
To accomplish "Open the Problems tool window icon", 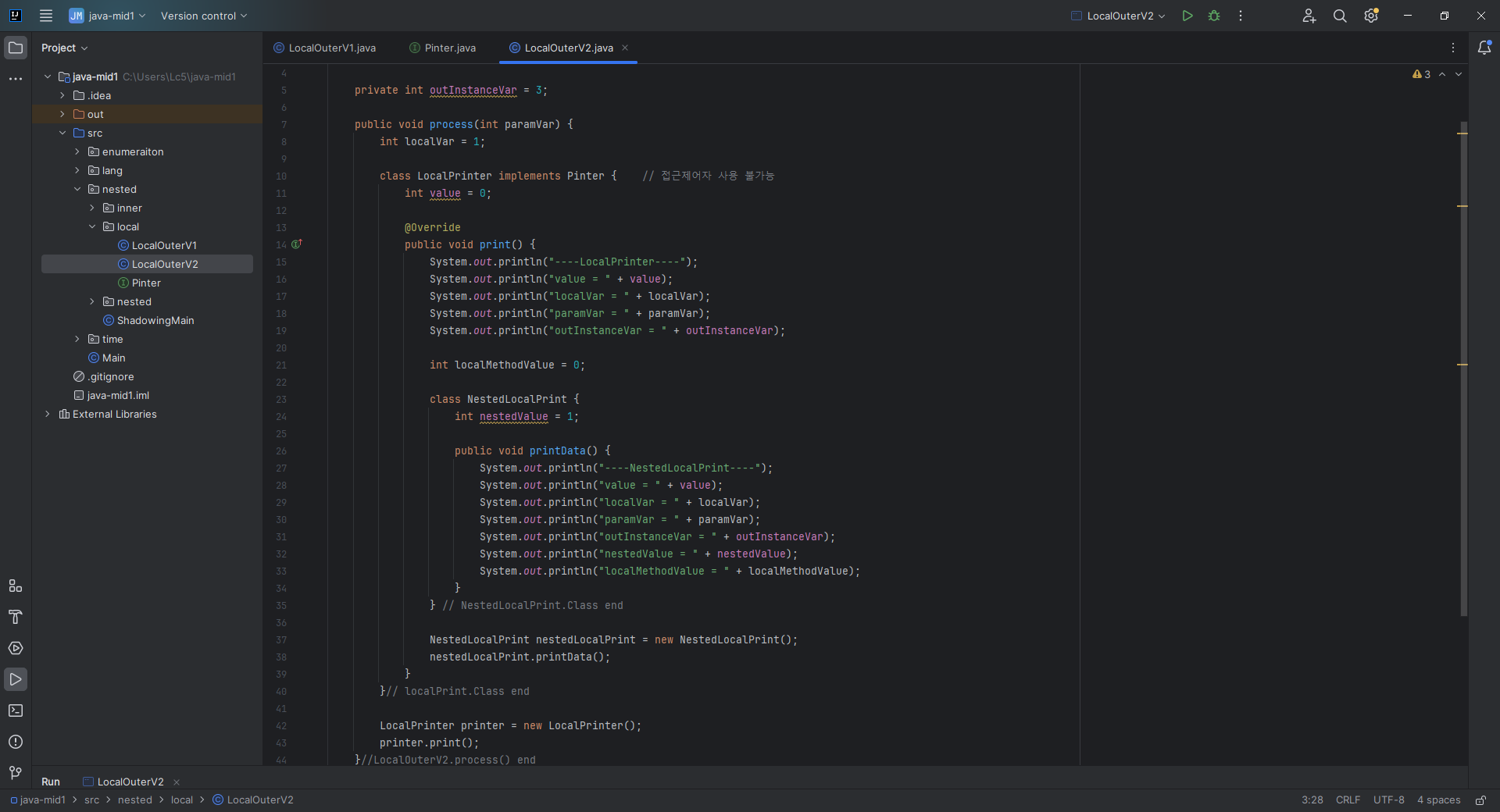I will point(16,742).
